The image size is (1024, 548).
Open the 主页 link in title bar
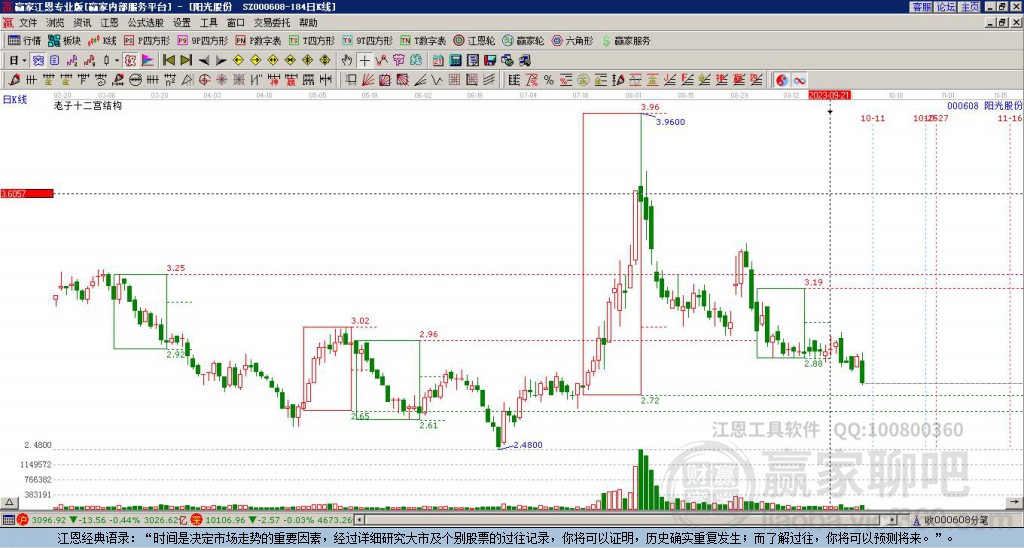[970, 7]
